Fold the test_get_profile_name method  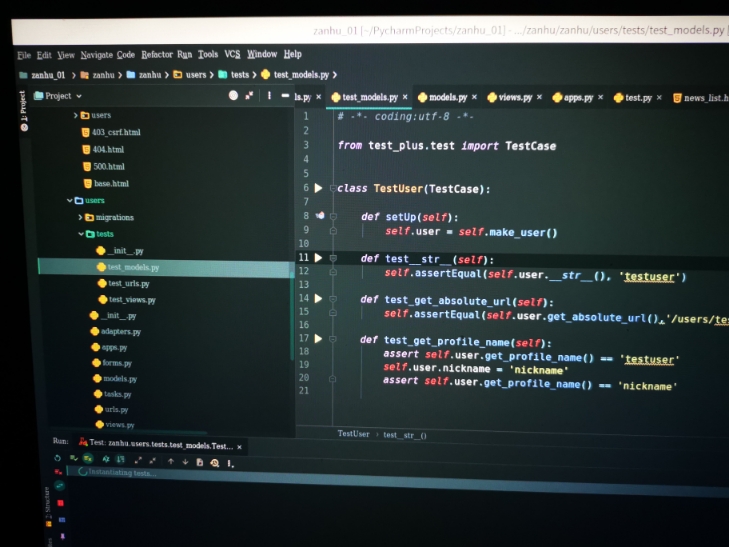(333, 339)
